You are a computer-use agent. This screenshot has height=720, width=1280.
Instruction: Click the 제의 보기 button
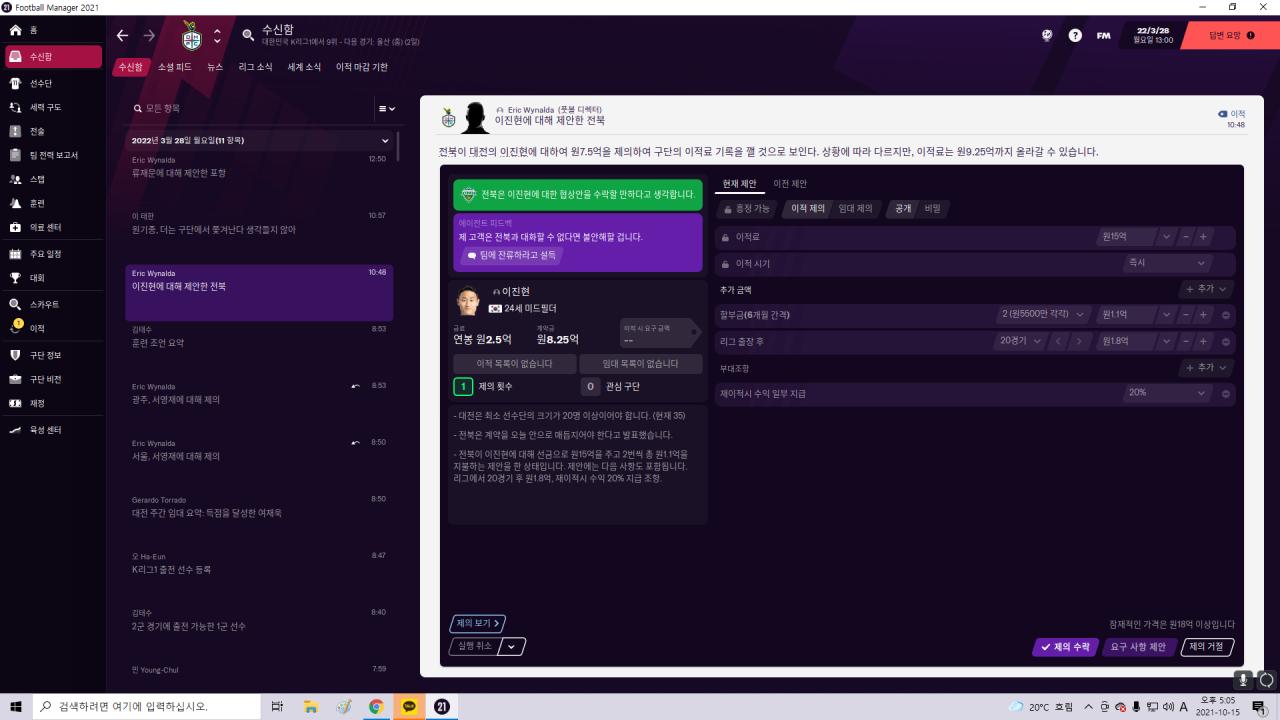click(477, 623)
